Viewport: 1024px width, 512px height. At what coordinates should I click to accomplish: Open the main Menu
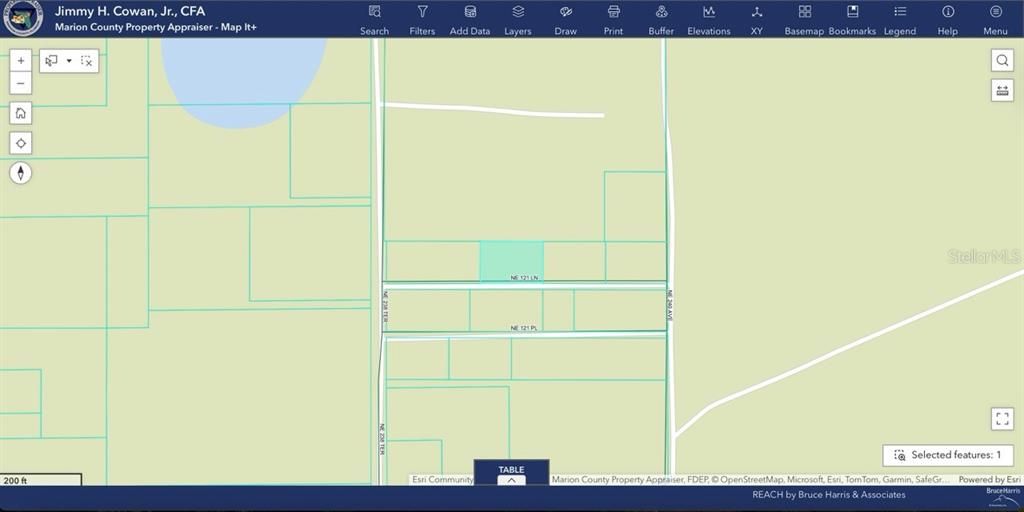(995, 19)
